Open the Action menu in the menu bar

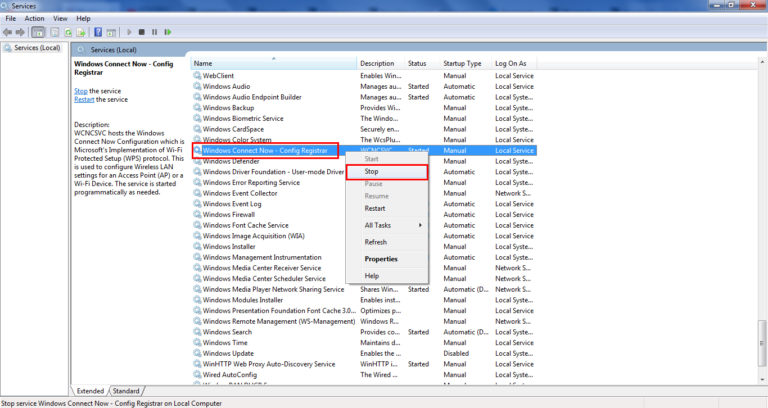click(x=35, y=18)
